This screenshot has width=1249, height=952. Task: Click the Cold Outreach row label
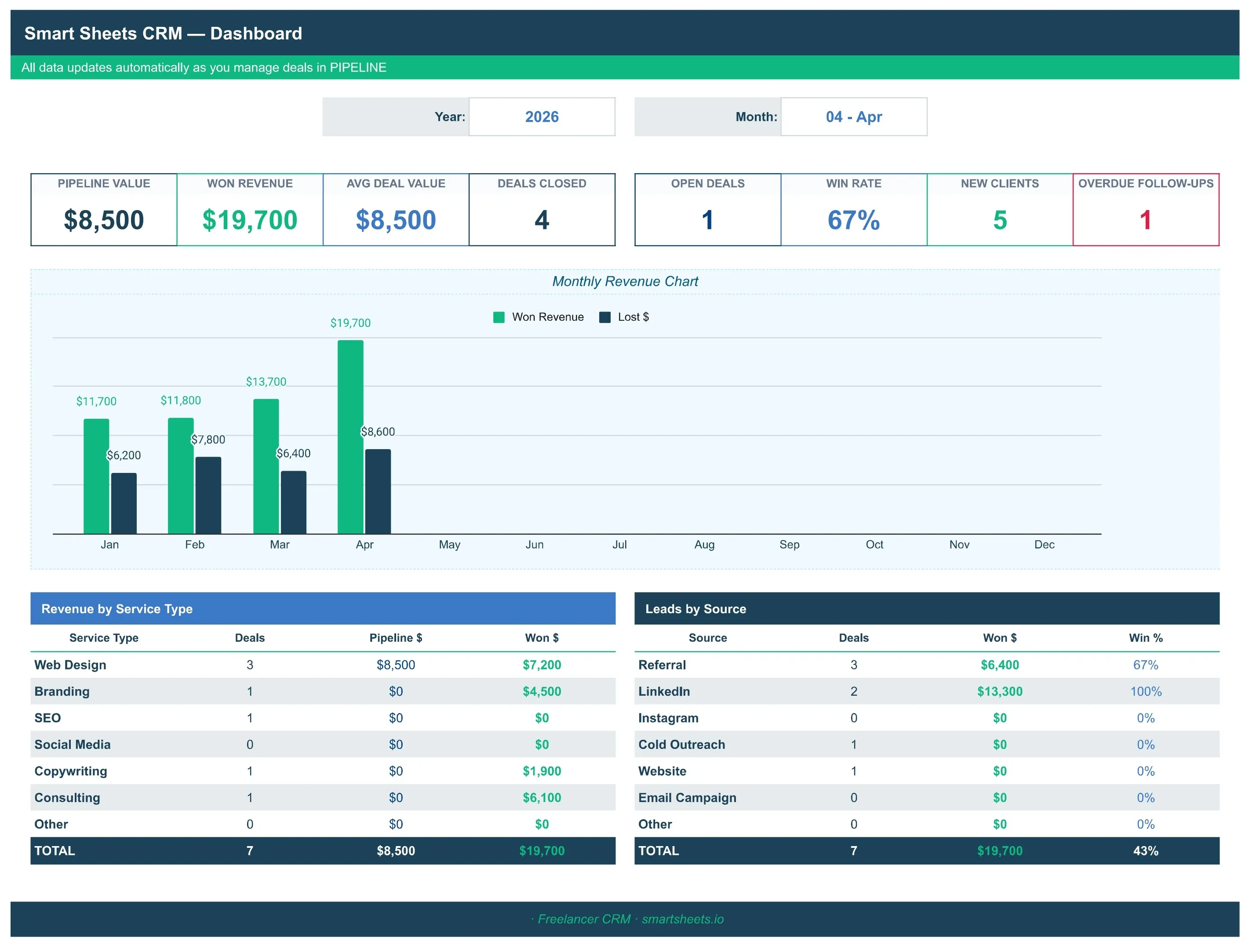tap(682, 745)
